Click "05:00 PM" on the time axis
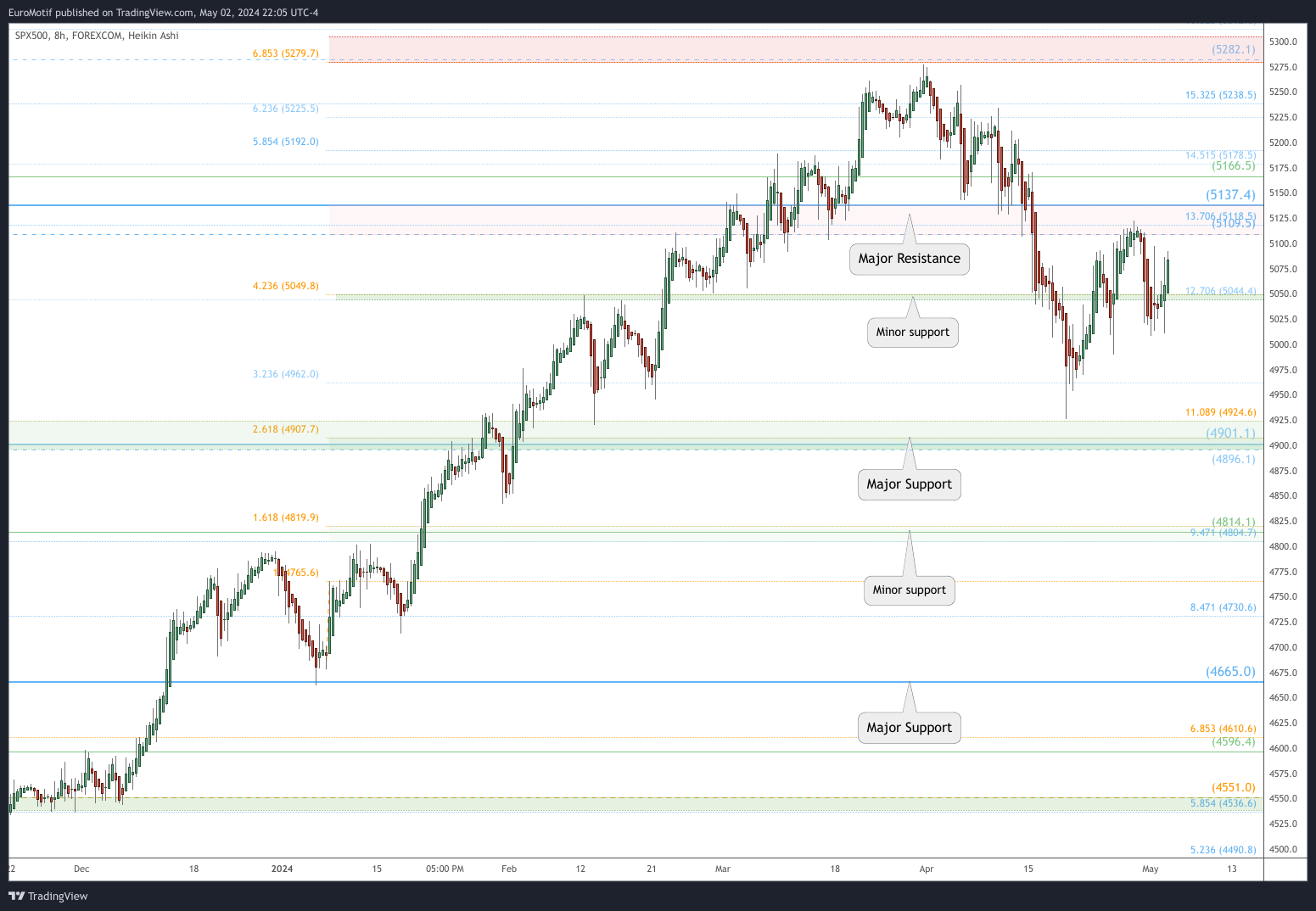The width and height of the screenshot is (1316, 911). point(445,869)
